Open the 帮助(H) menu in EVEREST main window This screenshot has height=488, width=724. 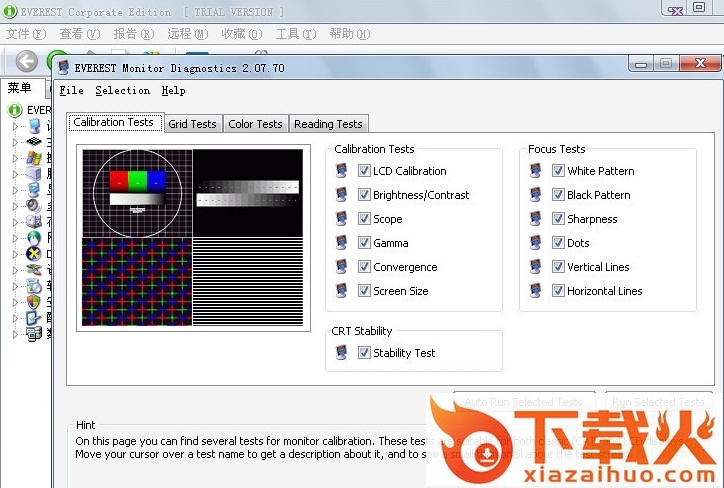point(350,34)
